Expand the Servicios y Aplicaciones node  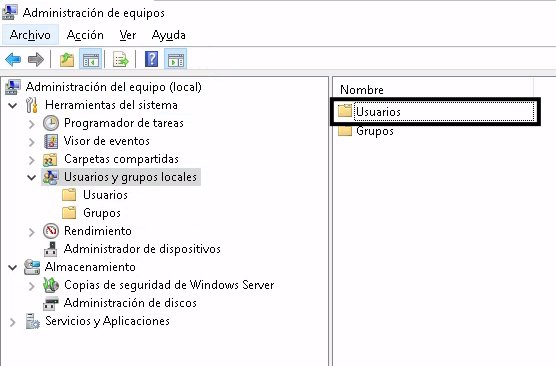point(13,322)
